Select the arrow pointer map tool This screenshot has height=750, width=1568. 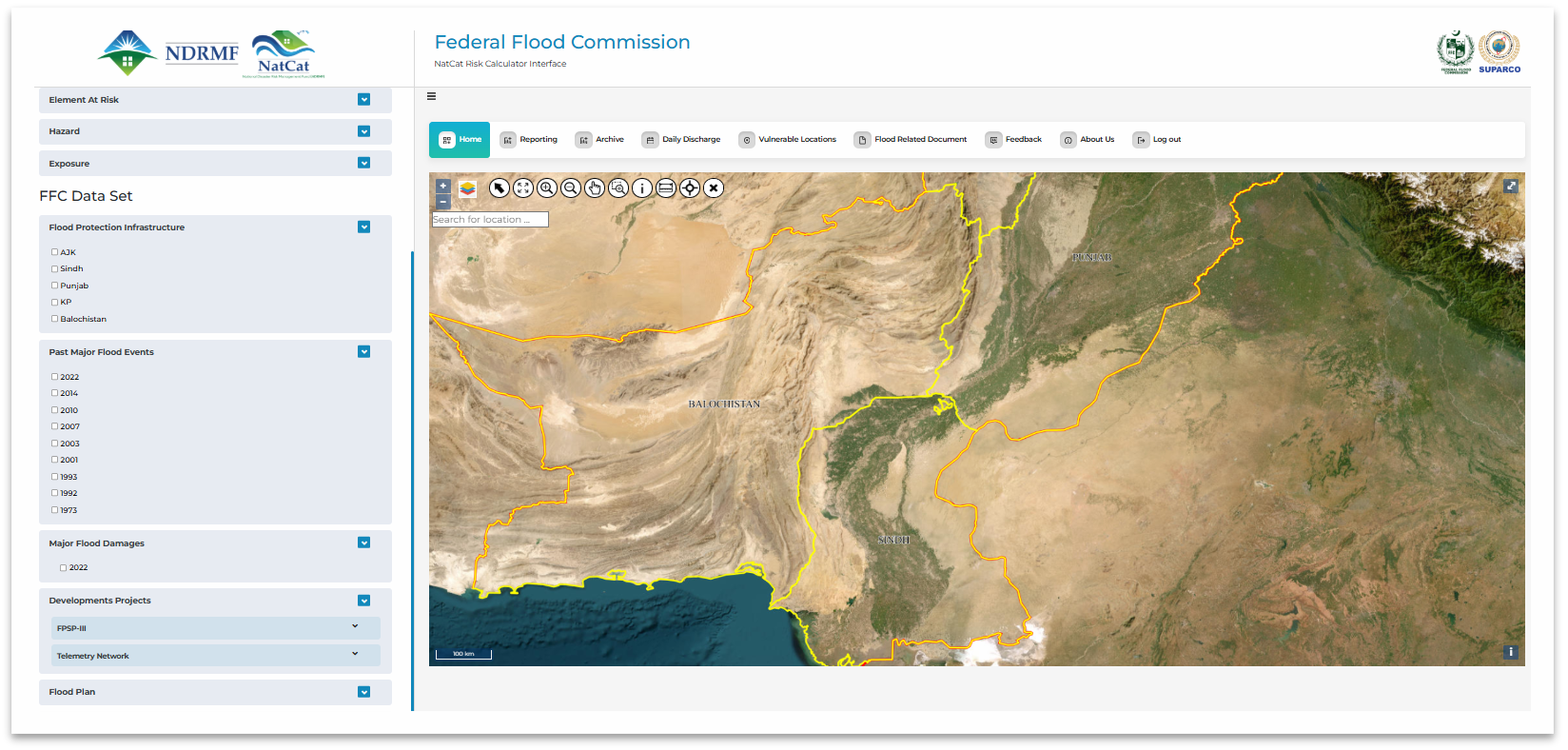pyautogui.click(x=500, y=188)
